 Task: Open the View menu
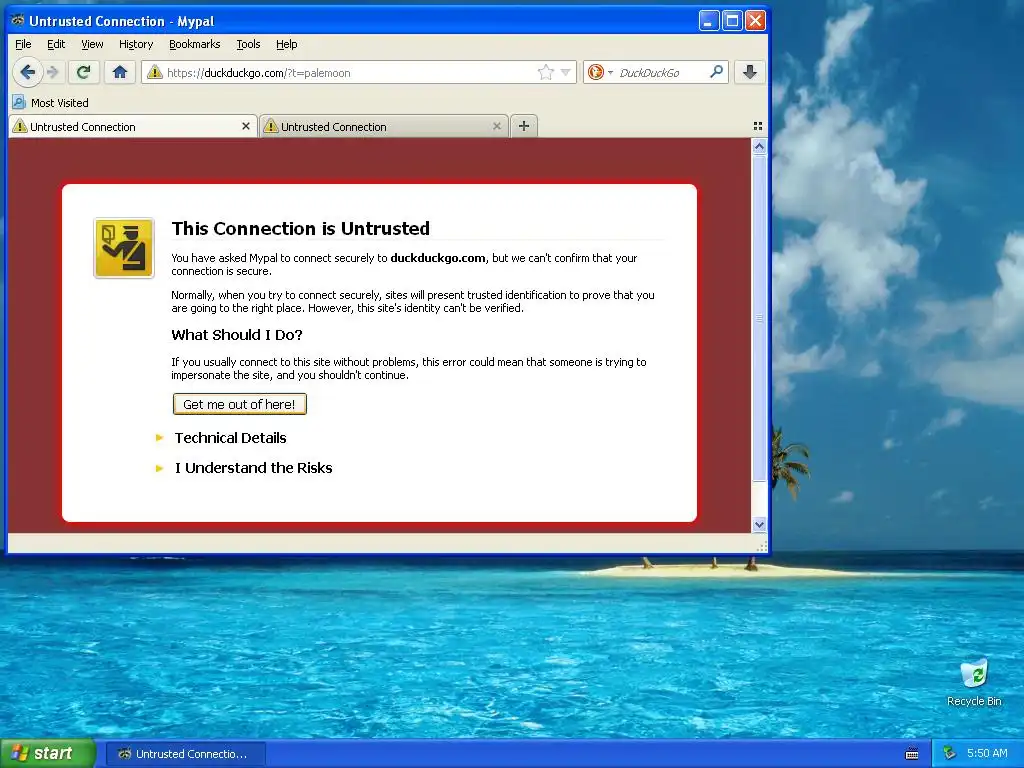pyautogui.click(x=92, y=44)
